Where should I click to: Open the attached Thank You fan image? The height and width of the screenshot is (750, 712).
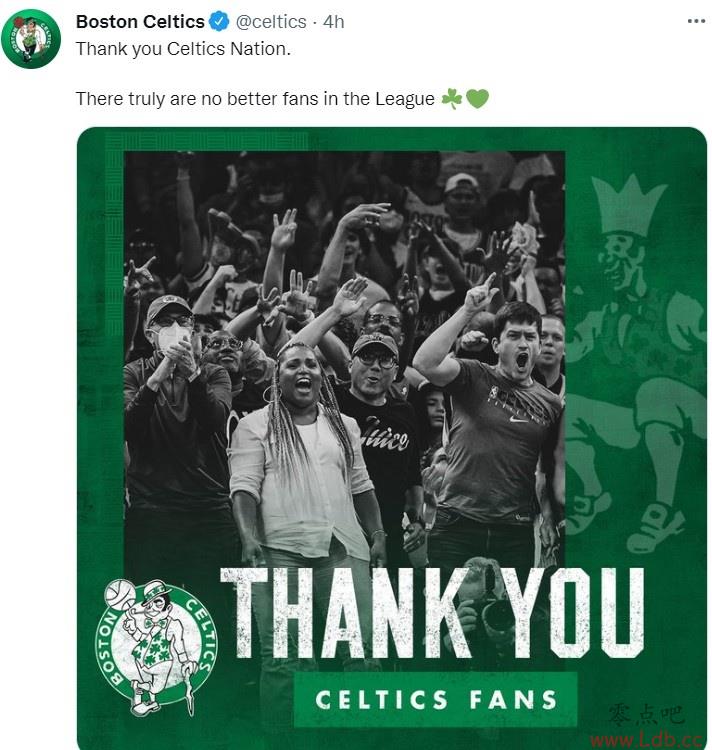(392, 438)
